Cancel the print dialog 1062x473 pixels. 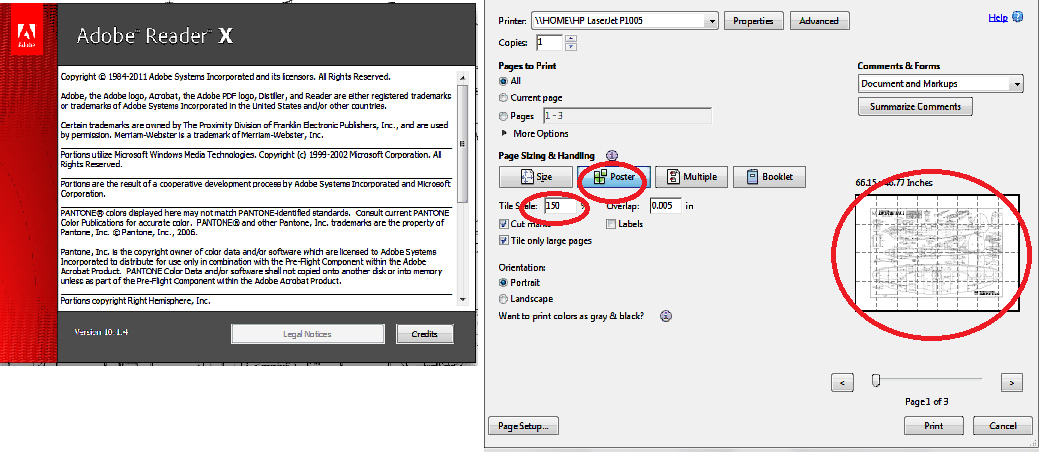[1002, 426]
